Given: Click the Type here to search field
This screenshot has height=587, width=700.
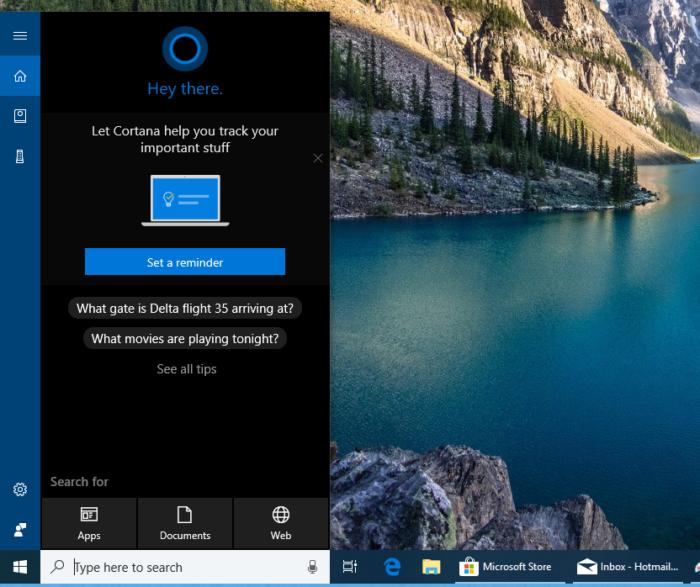Looking at the screenshot, I should (185, 567).
